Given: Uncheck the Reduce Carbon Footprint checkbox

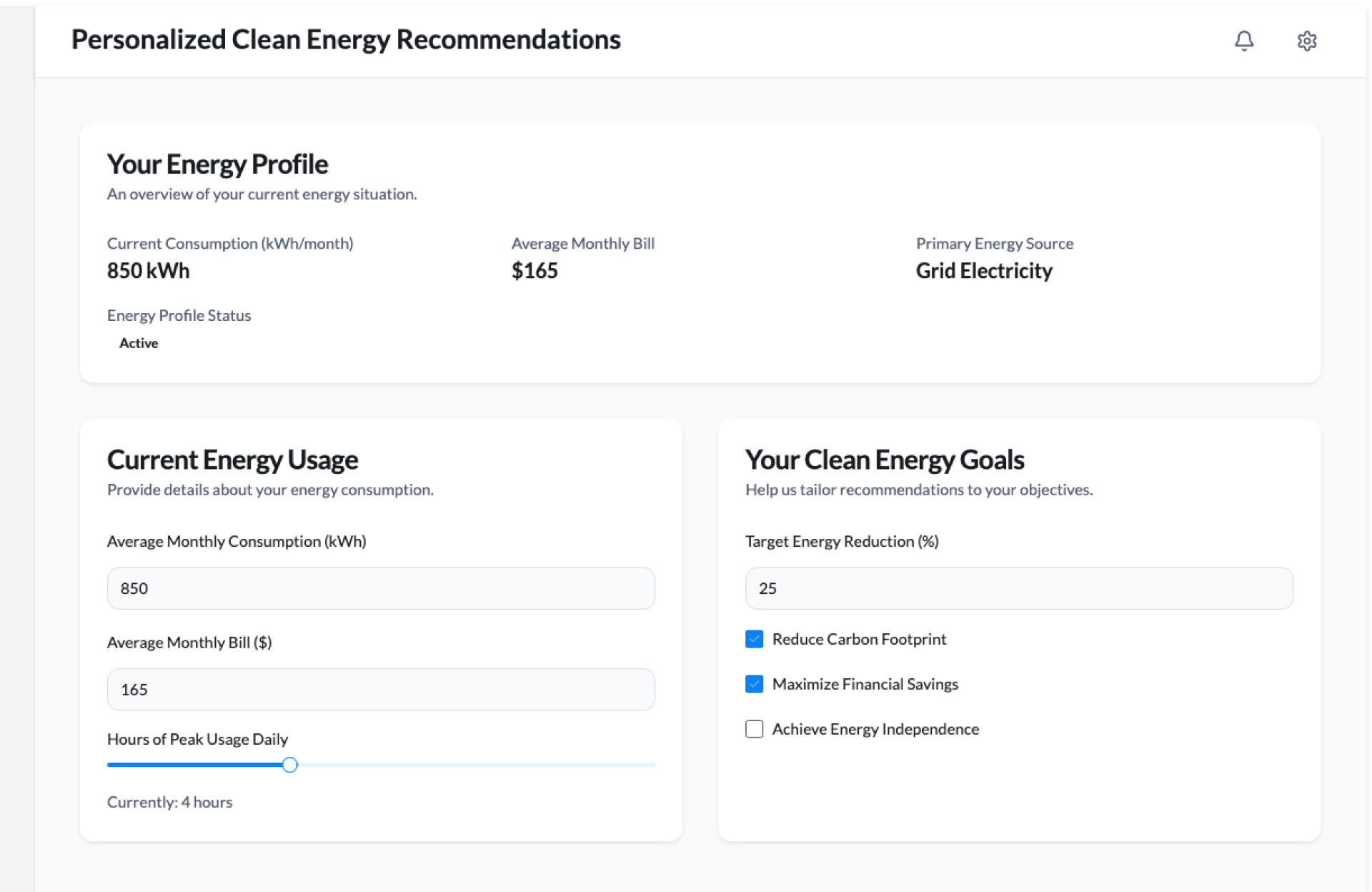Looking at the screenshot, I should pyautogui.click(x=754, y=639).
